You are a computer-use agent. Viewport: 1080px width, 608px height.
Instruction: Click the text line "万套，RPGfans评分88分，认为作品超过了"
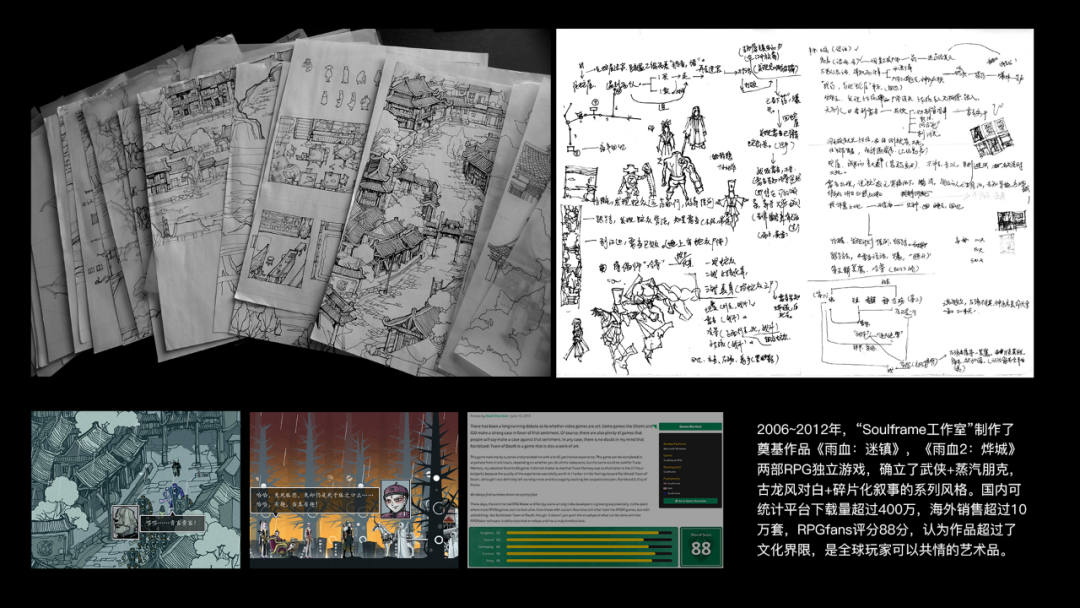[887, 530]
